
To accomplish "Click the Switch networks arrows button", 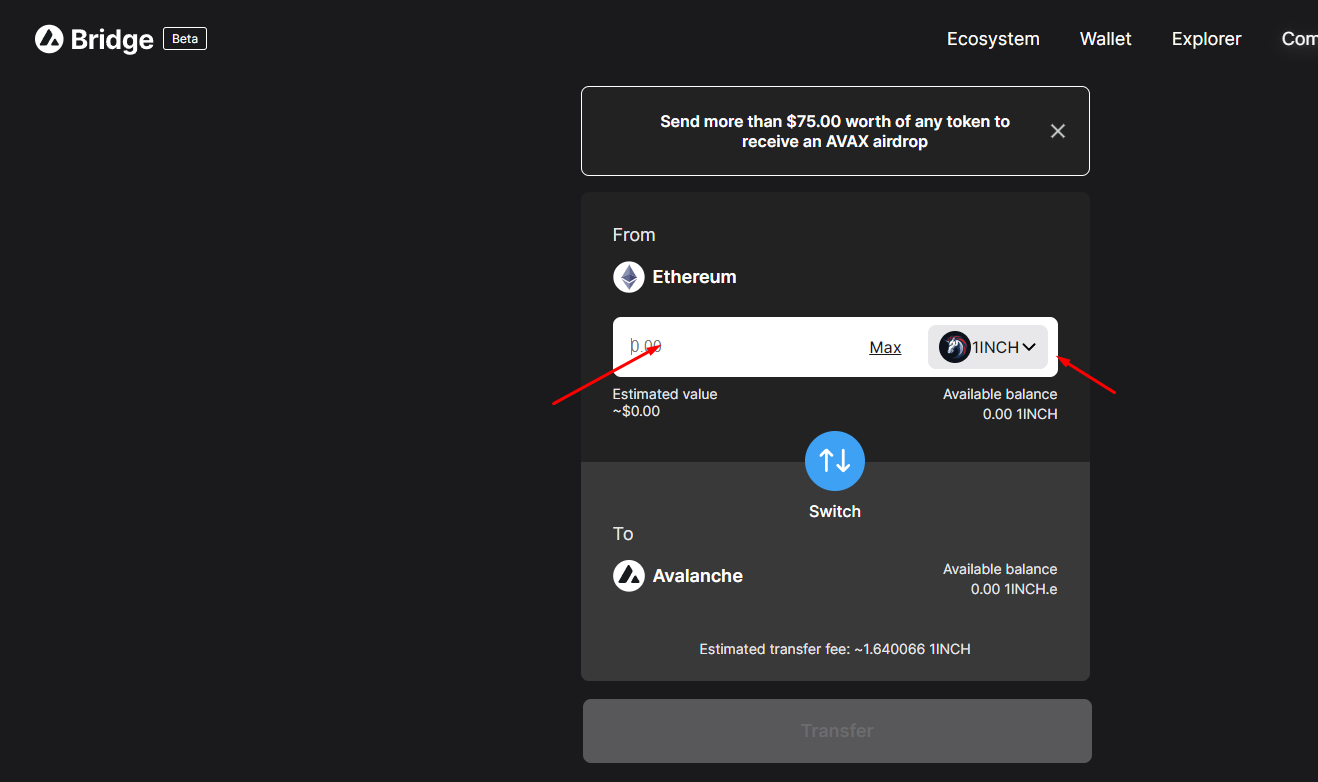I will (835, 461).
